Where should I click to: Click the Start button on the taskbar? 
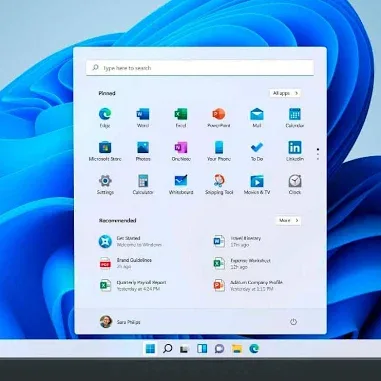click(x=150, y=349)
